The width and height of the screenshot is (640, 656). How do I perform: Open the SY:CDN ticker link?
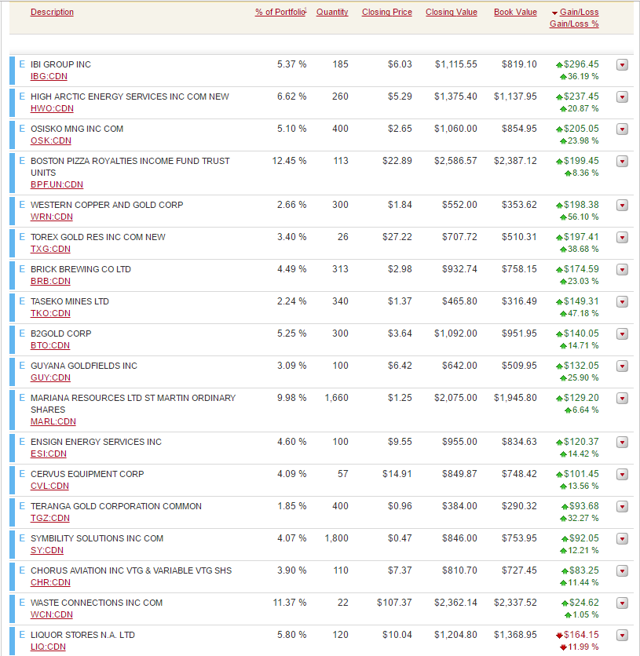pos(47,551)
